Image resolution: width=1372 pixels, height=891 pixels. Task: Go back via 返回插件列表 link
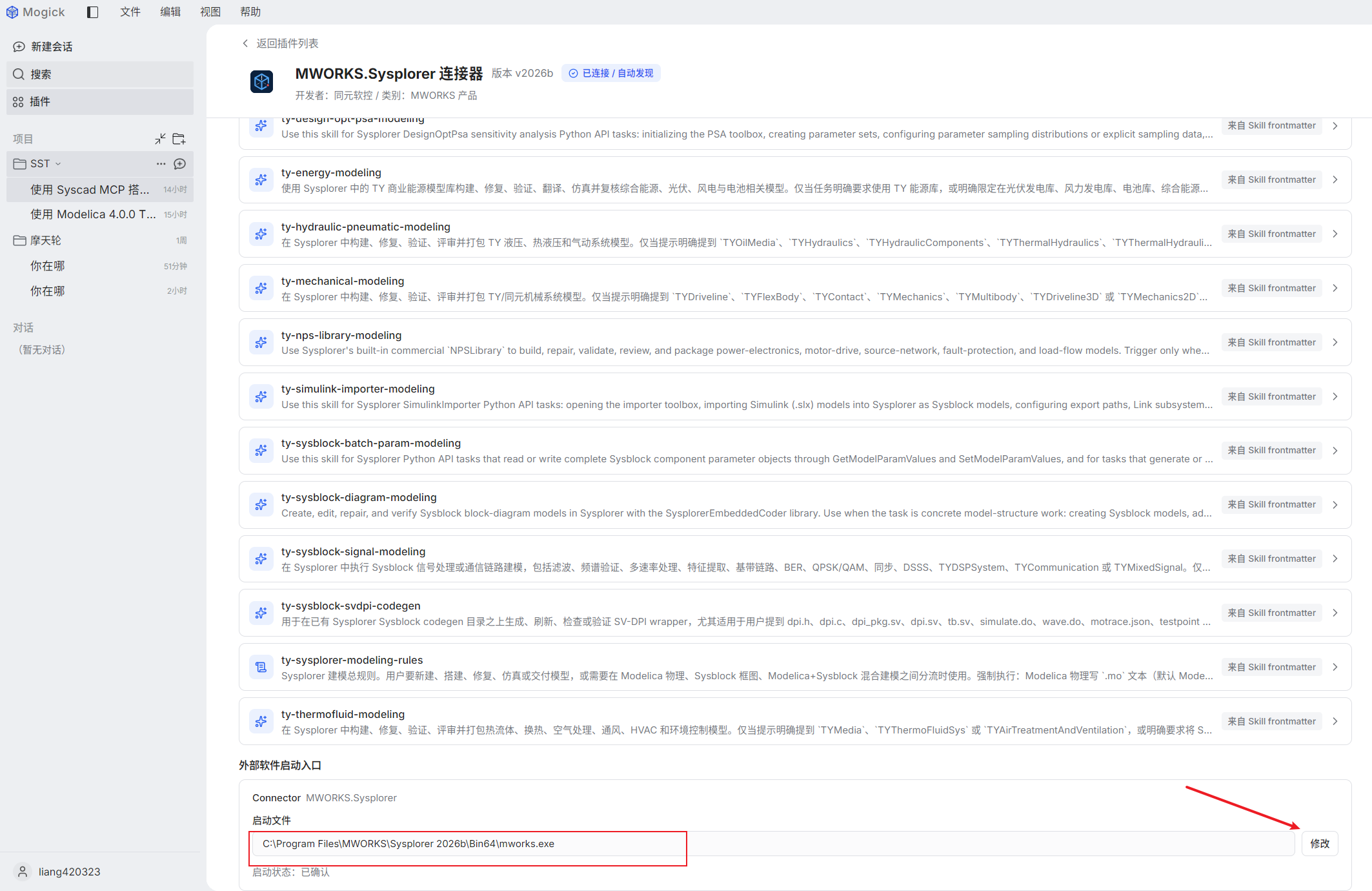[x=281, y=43]
